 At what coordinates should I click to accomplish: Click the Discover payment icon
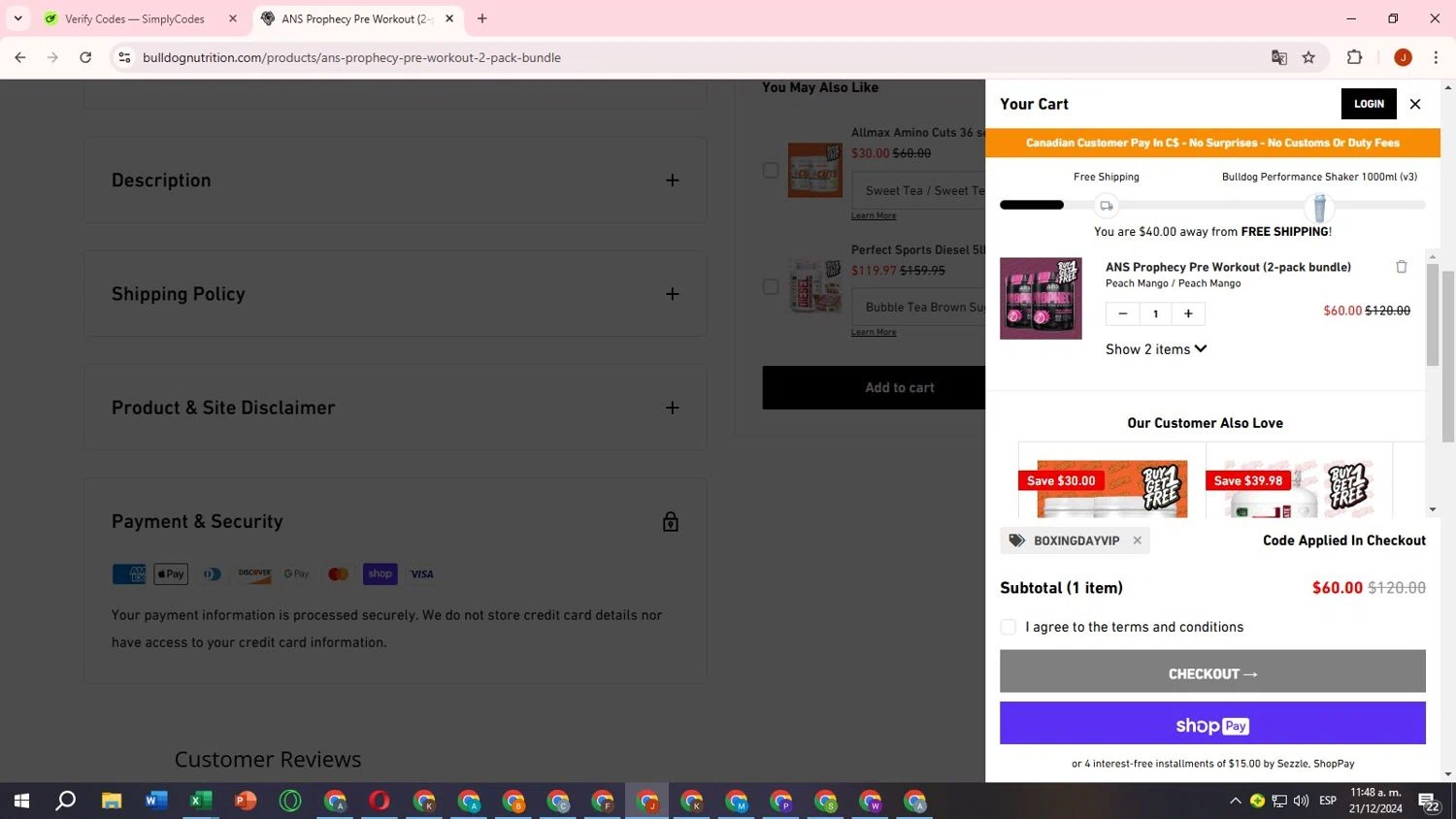(254, 574)
